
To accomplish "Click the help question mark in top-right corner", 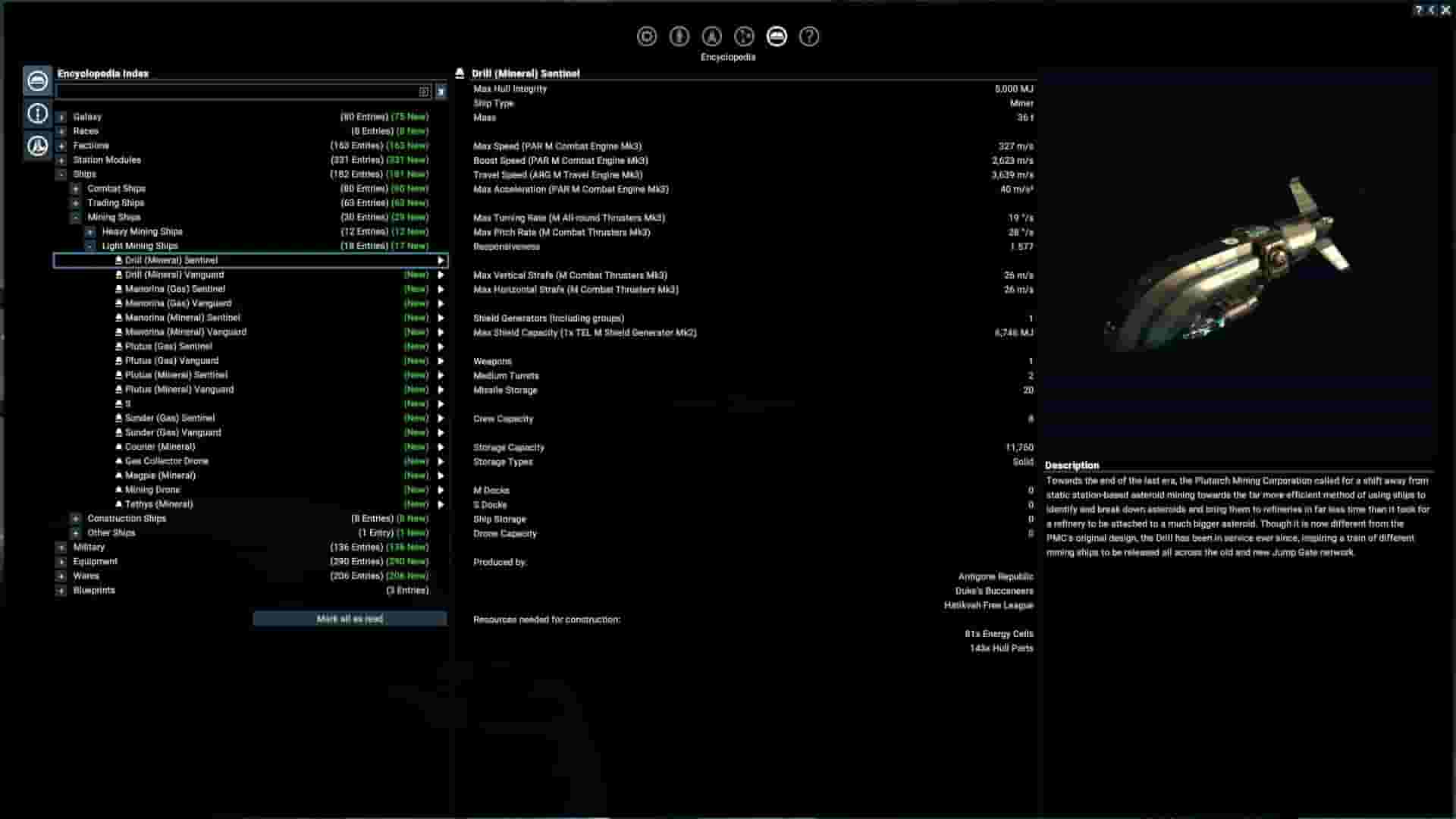I will (x=1418, y=10).
